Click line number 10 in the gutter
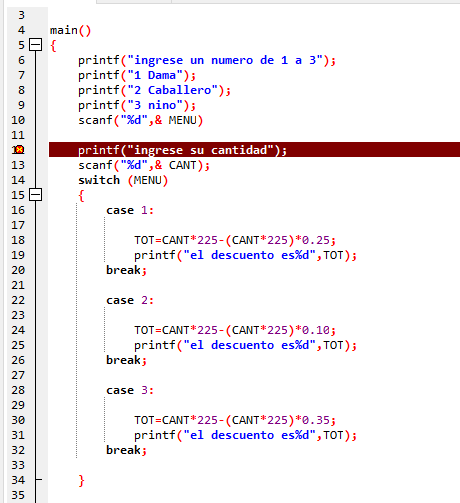460x503 pixels. [18, 120]
